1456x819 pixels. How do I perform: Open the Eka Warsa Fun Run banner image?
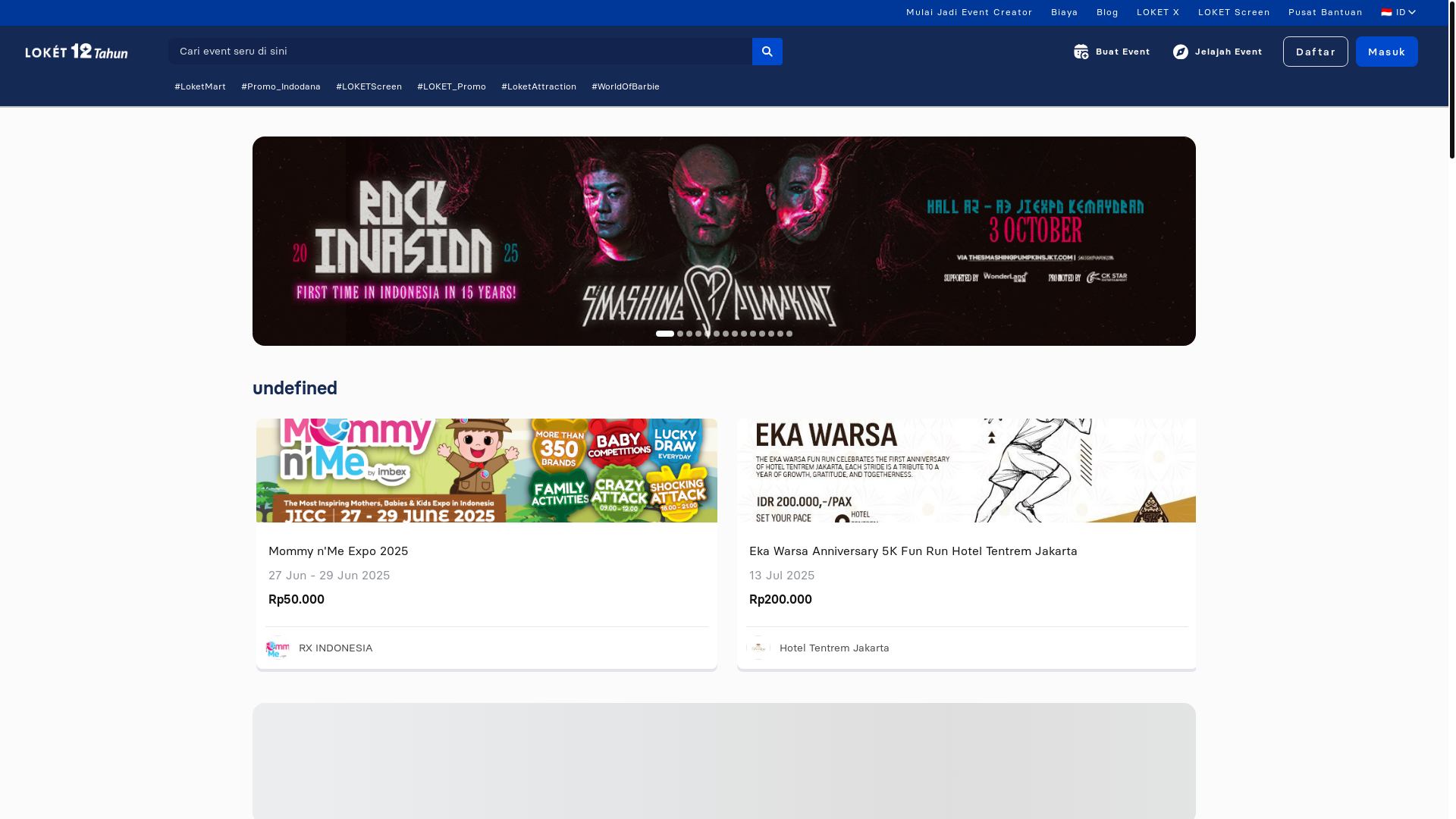point(966,470)
